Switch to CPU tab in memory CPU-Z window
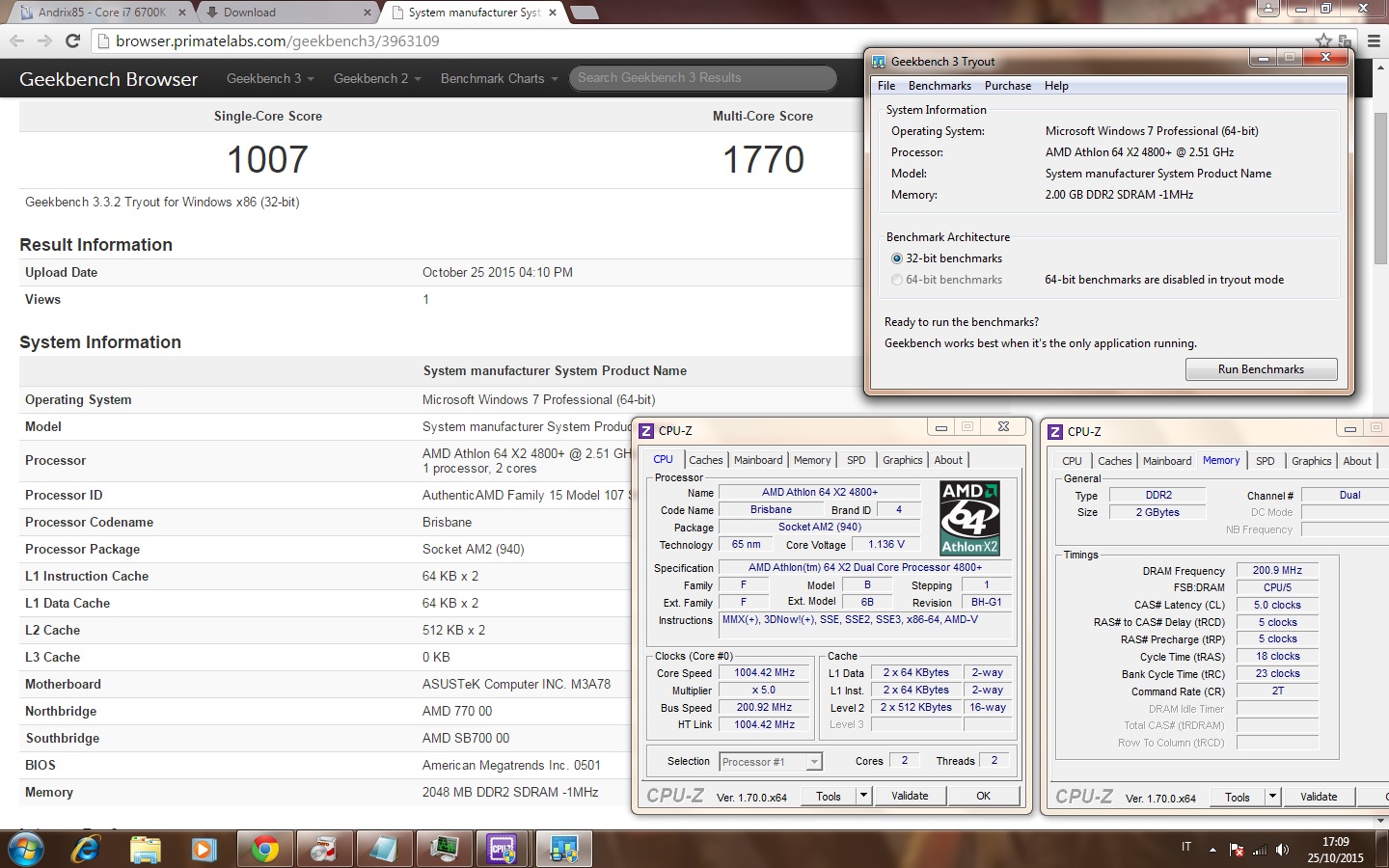The image size is (1389, 868). point(1072,461)
